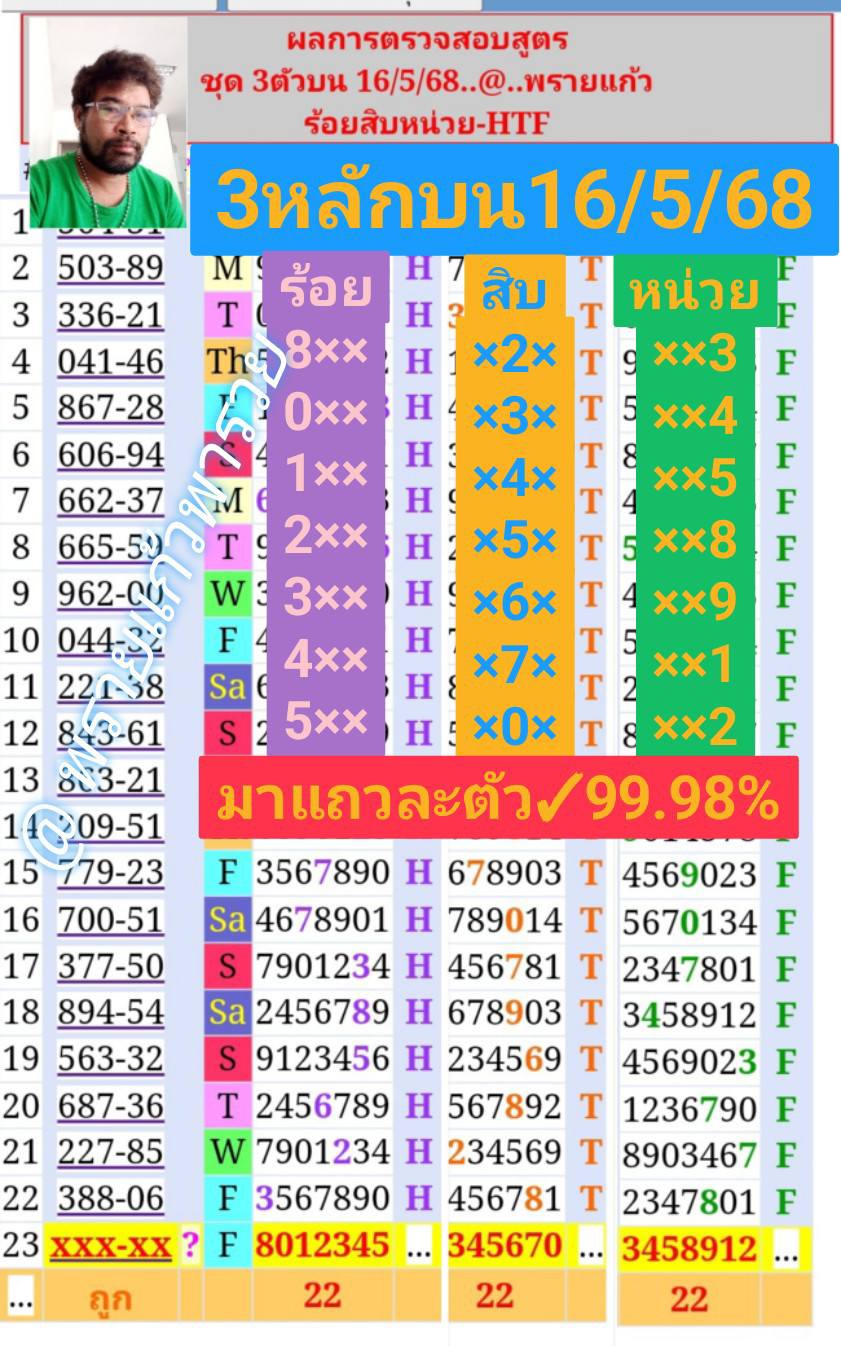This screenshot has width=841, height=1346.
Task: Select the green หน่วย column header
Action: [694, 293]
